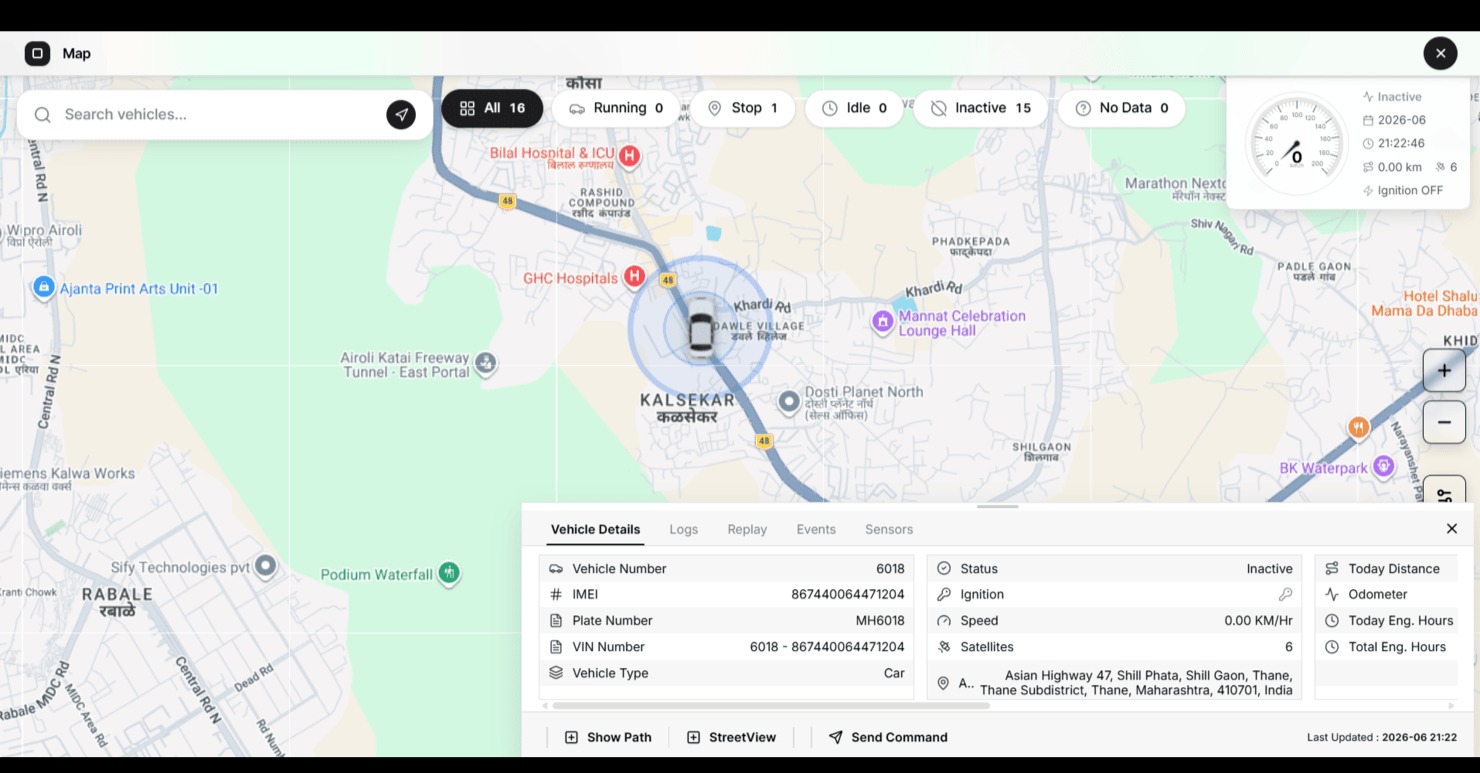Click the Total Eng. Hours label
This screenshot has width=1480, height=773.
coord(1397,647)
